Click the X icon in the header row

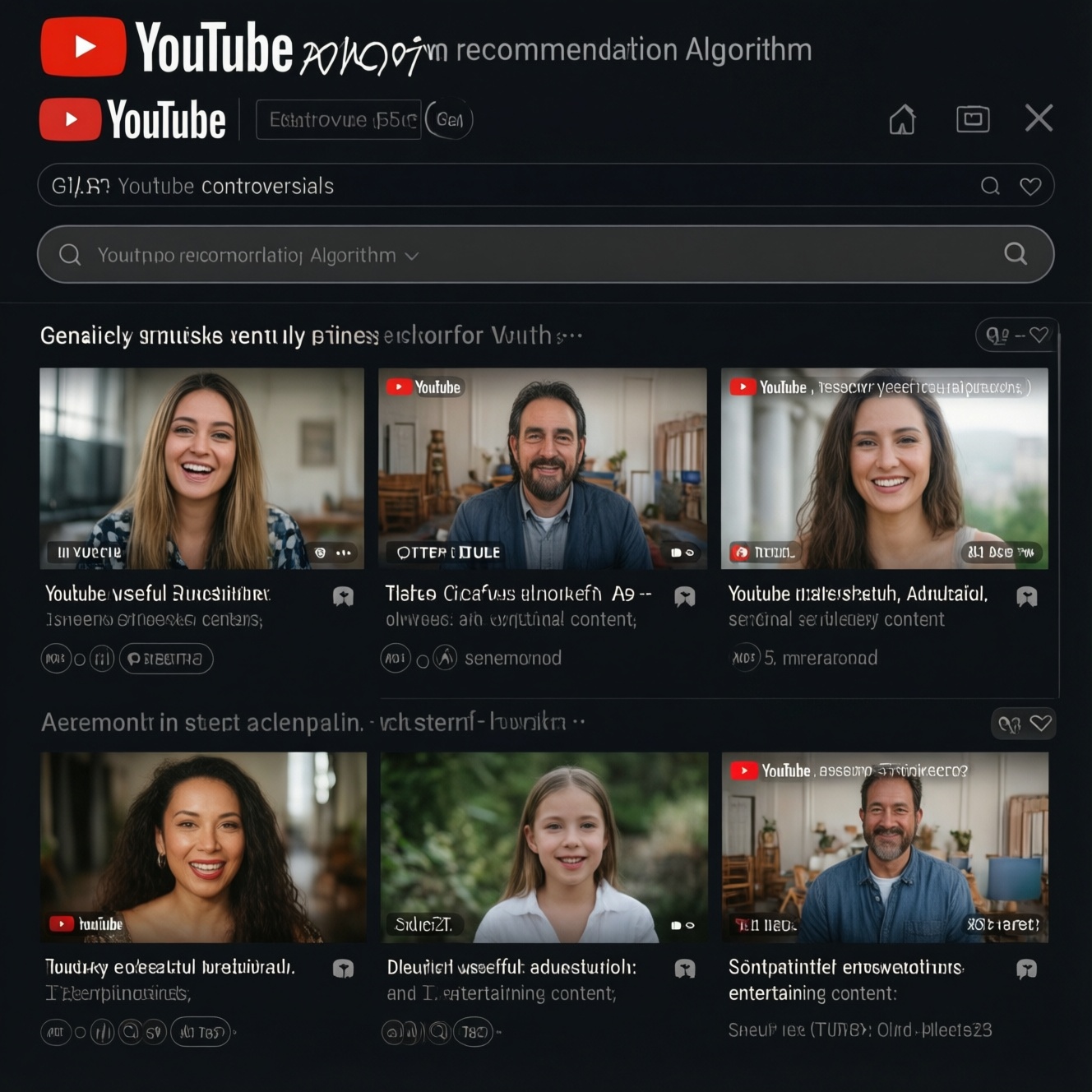coord(1039,118)
